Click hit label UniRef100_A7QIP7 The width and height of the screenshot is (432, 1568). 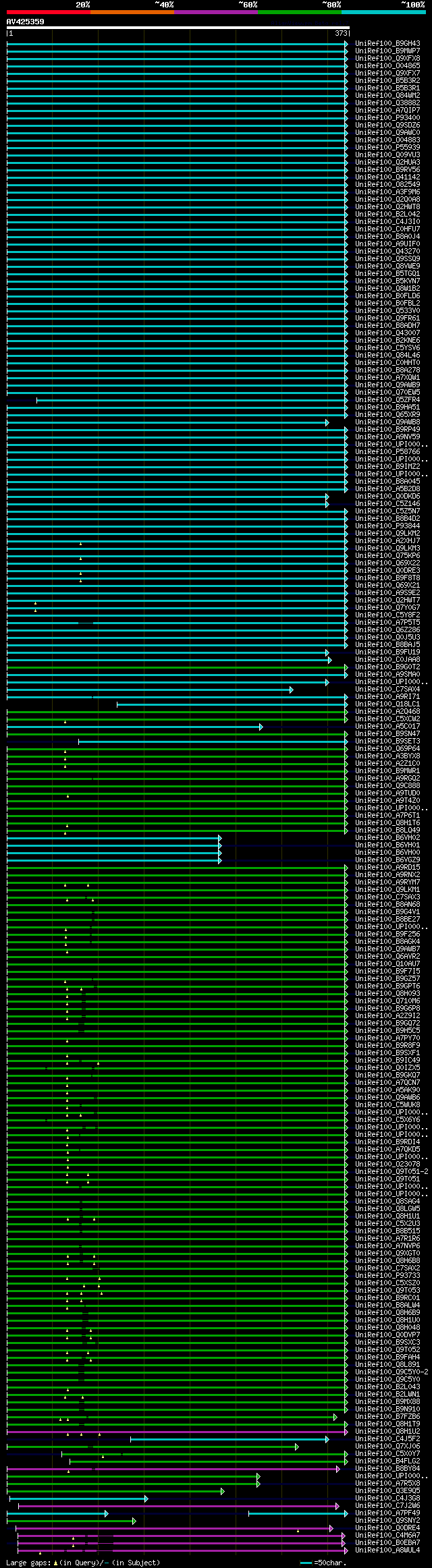(x=387, y=111)
